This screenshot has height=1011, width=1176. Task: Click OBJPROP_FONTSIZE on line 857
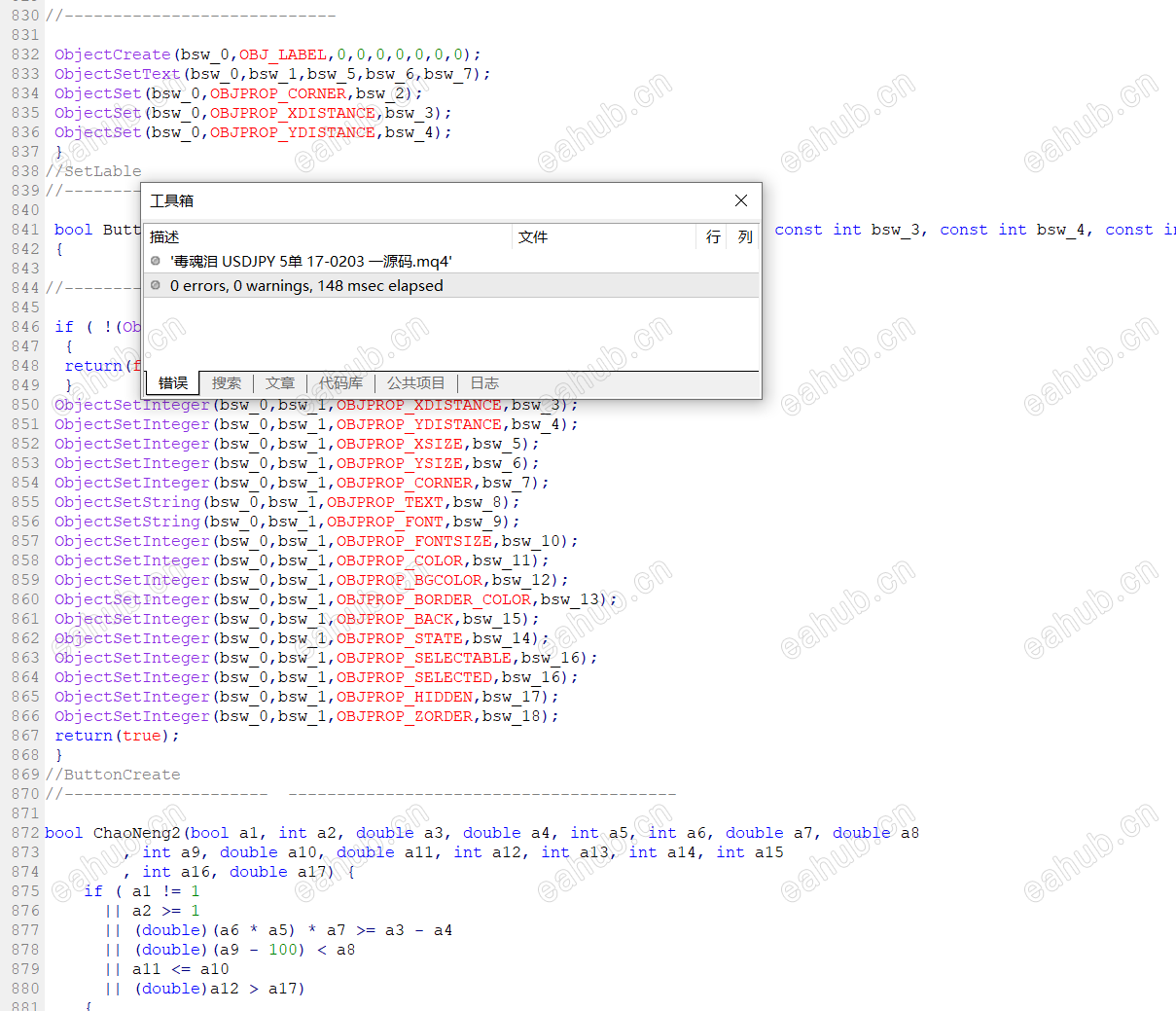coord(414,541)
